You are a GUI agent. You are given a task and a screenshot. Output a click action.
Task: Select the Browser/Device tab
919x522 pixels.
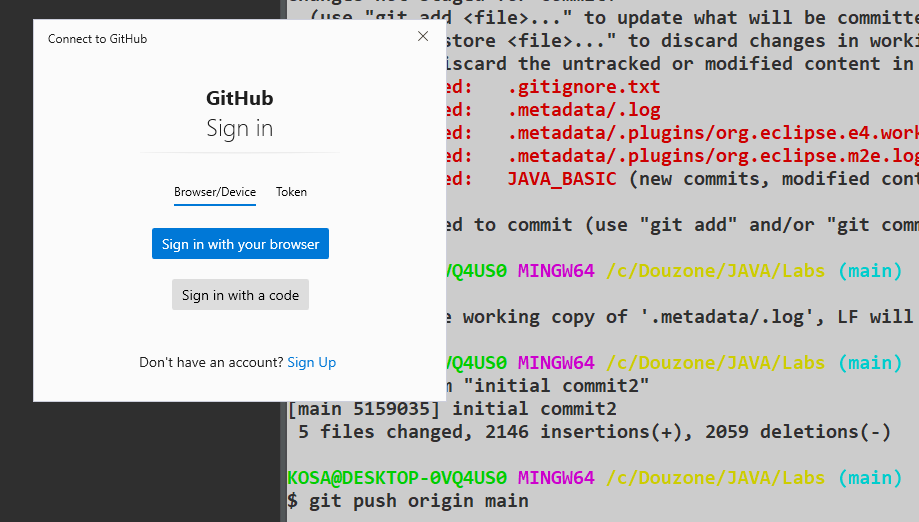[215, 192]
